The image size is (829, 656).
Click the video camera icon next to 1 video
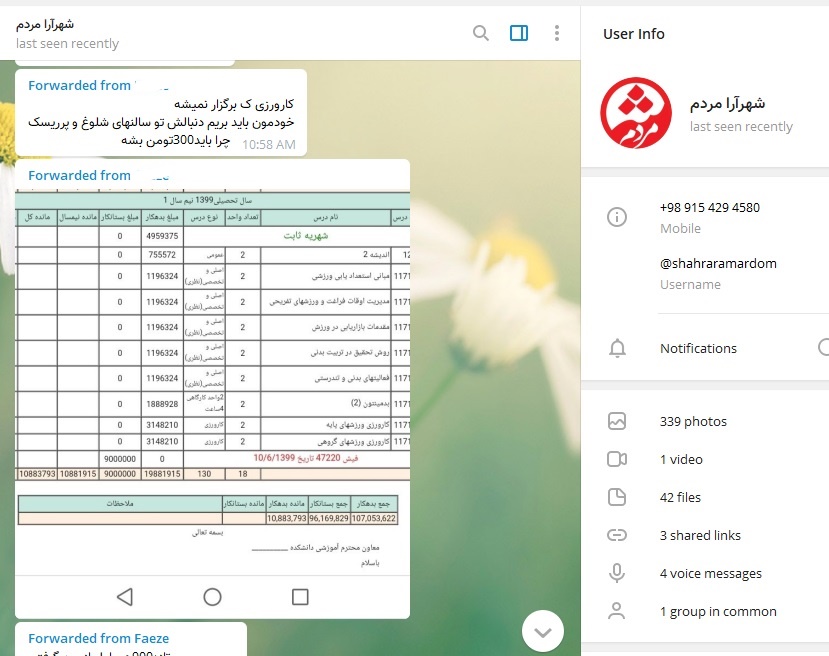click(617, 459)
